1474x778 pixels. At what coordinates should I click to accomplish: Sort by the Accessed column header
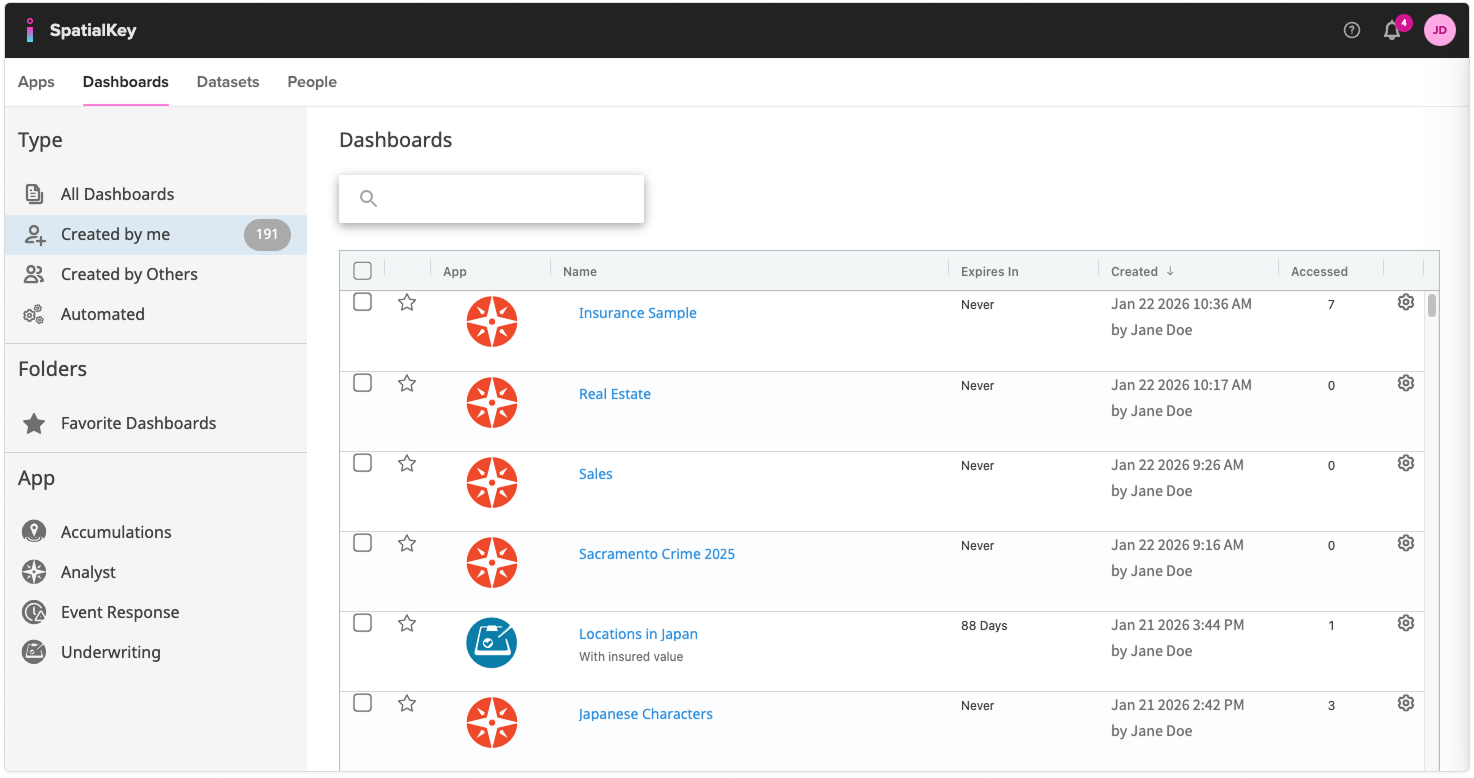click(x=1318, y=271)
